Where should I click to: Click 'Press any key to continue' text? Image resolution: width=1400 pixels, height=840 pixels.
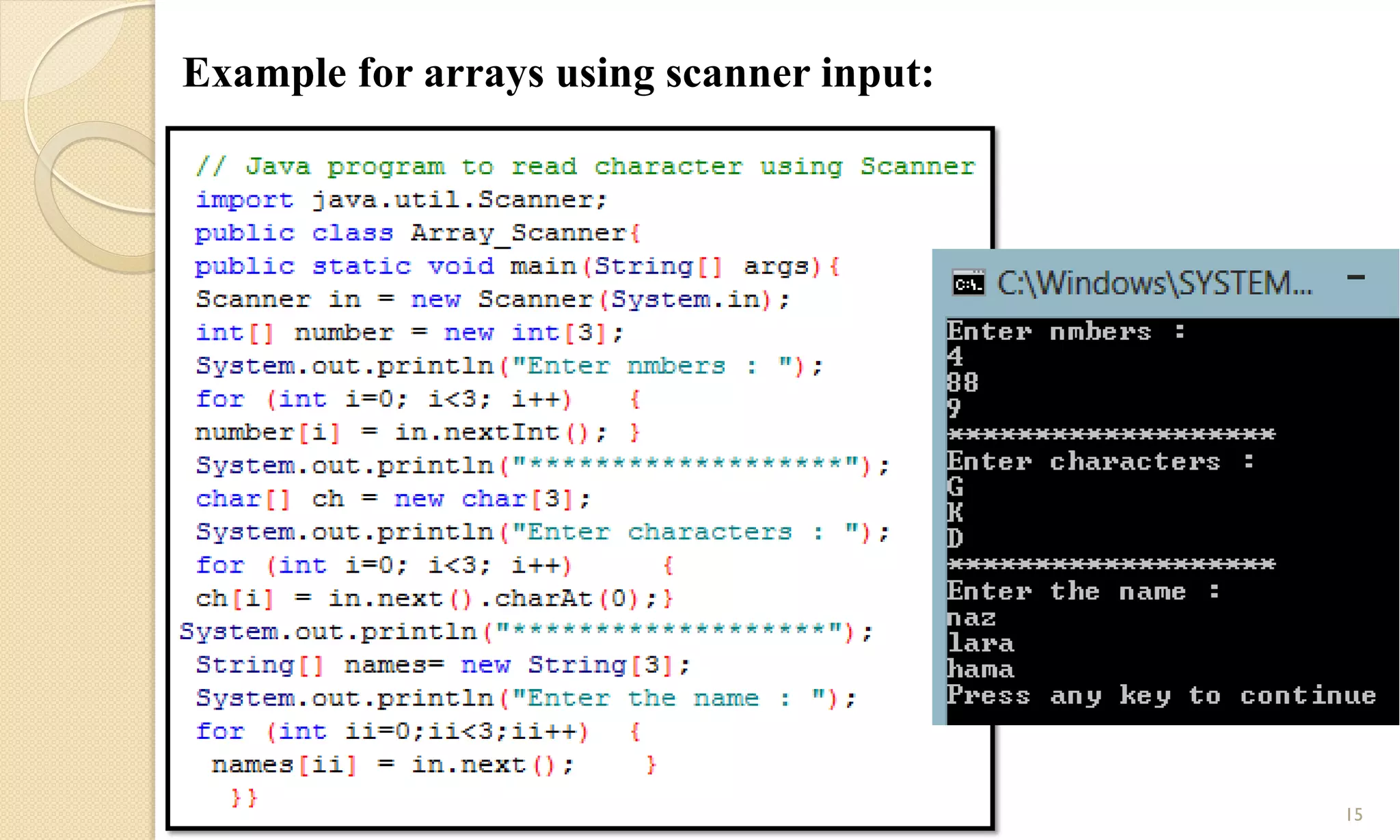point(1161,696)
